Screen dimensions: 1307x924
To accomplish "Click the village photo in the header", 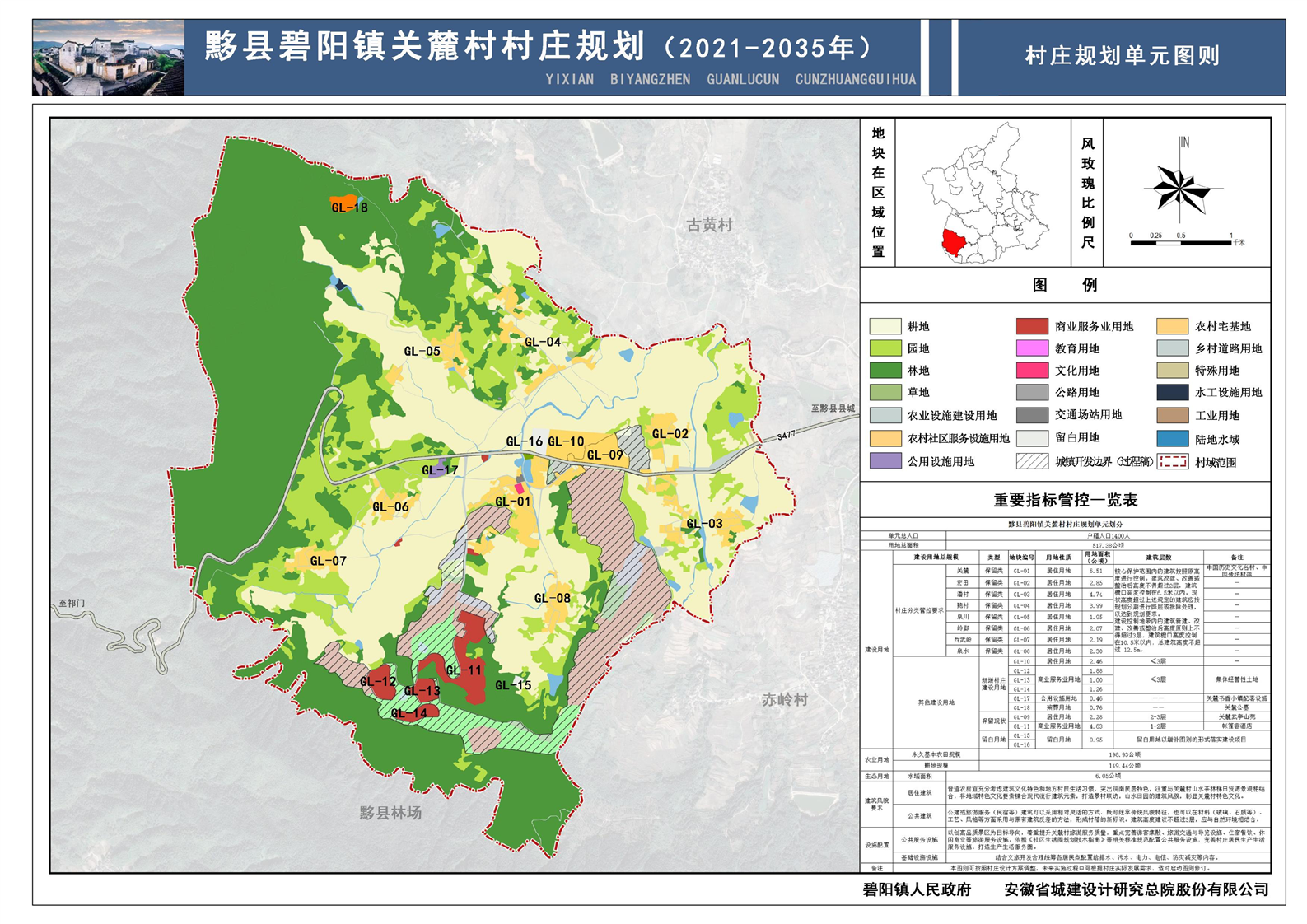I will coord(109,58).
